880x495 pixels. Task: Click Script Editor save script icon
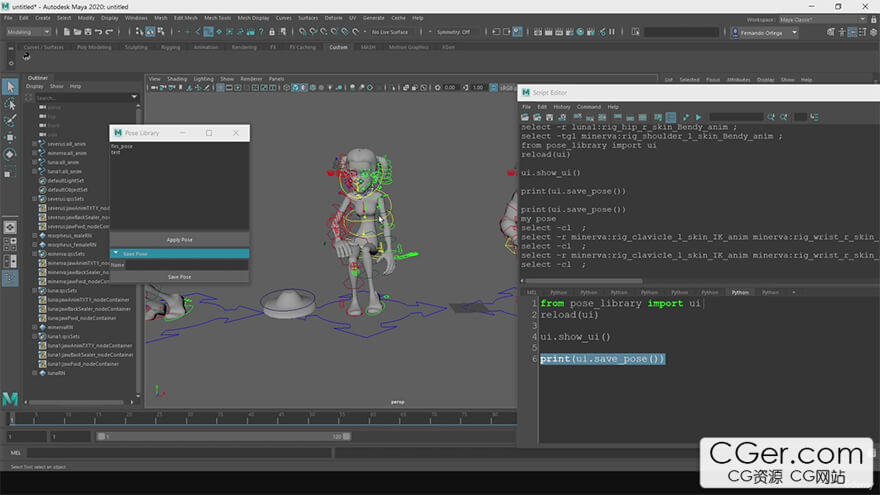point(549,117)
